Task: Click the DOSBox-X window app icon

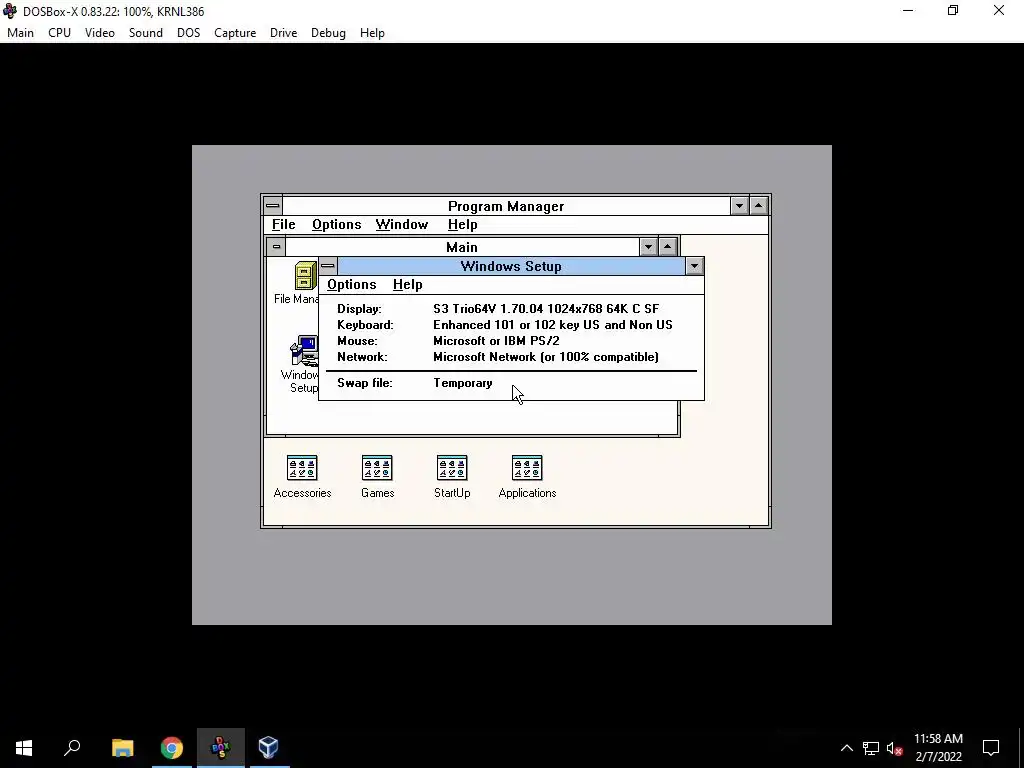Action: [10, 11]
